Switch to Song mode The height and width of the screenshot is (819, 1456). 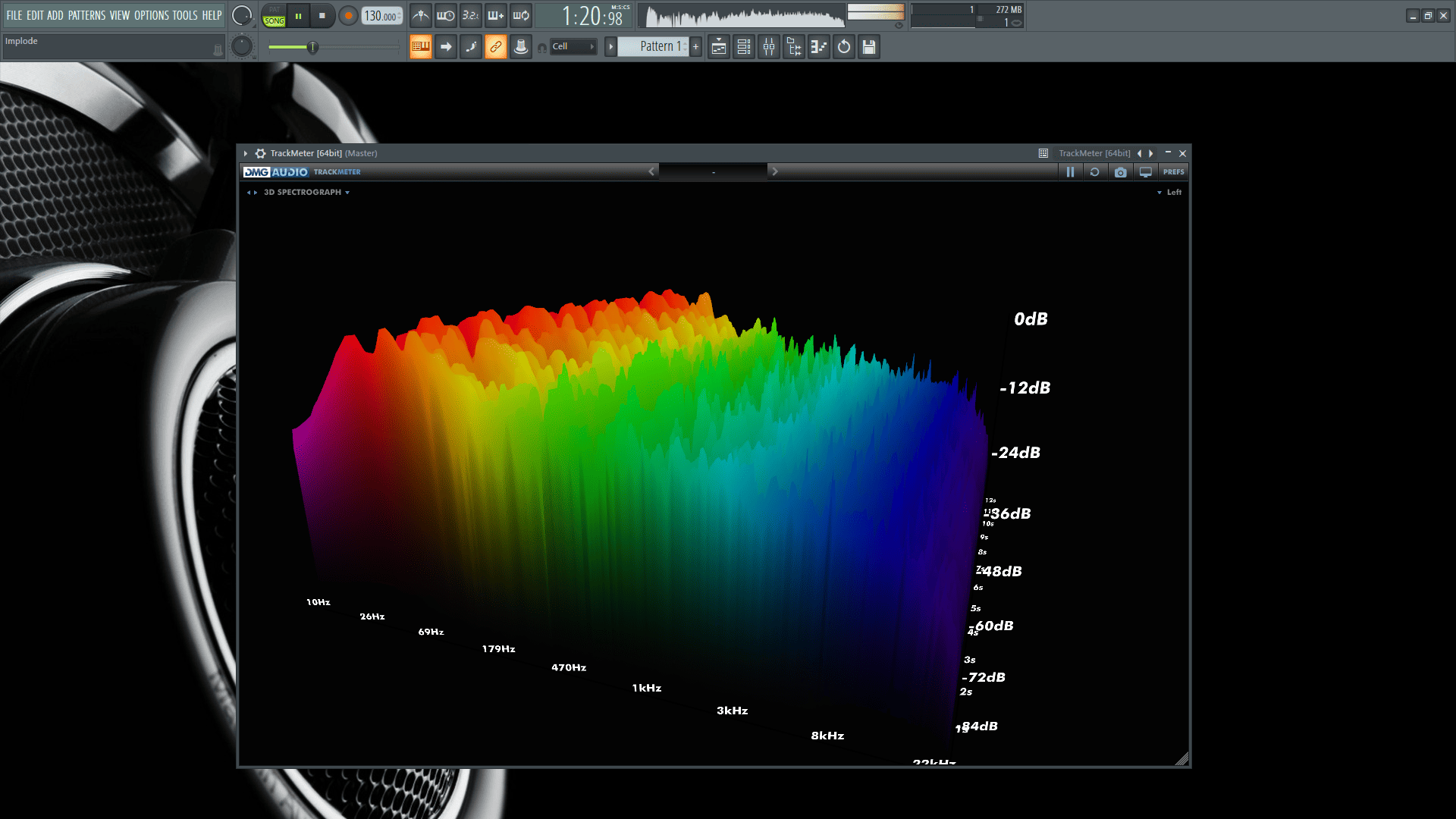[274, 20]
